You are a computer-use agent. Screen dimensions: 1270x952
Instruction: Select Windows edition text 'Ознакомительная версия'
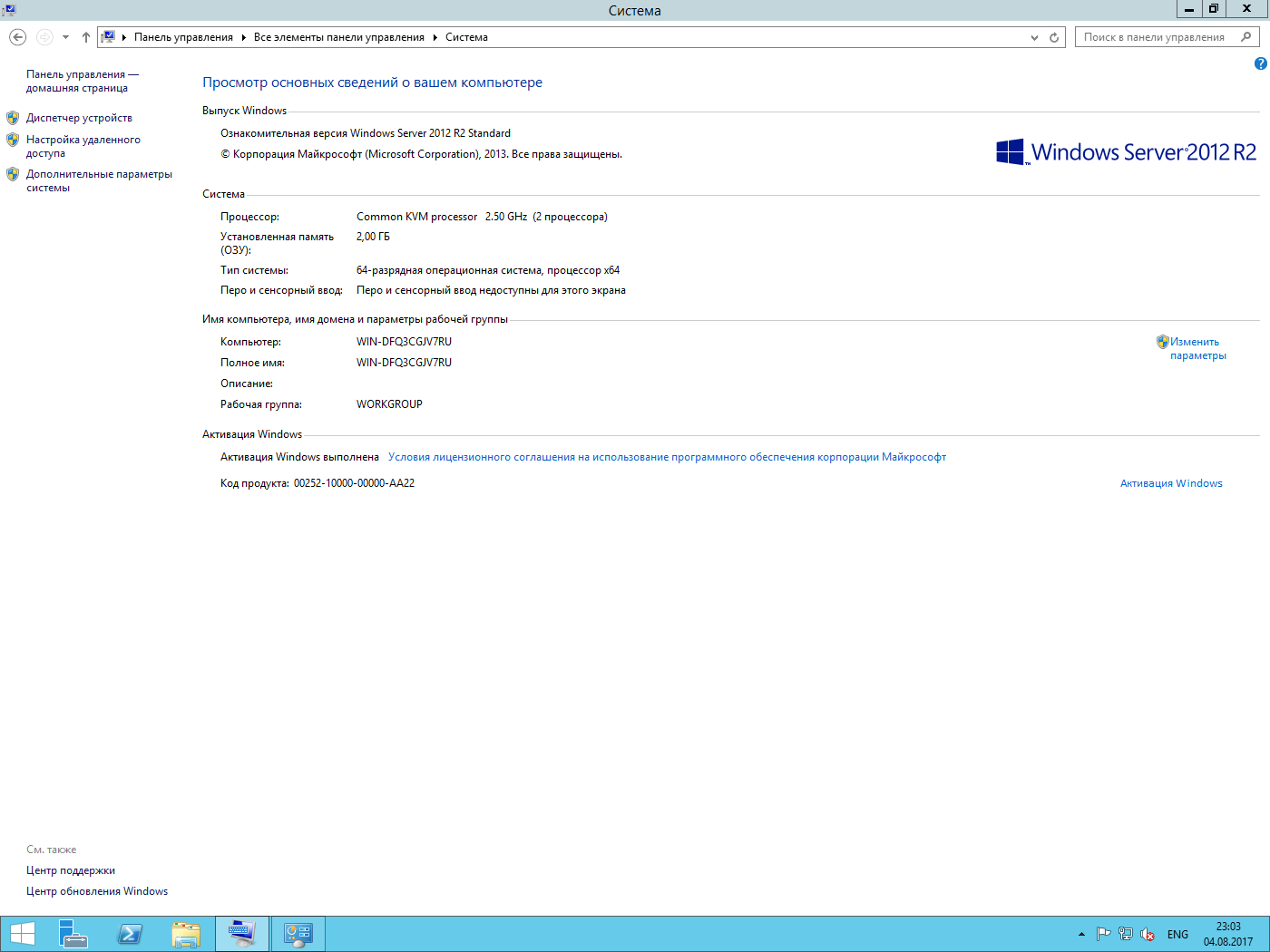tap(284, 133)
